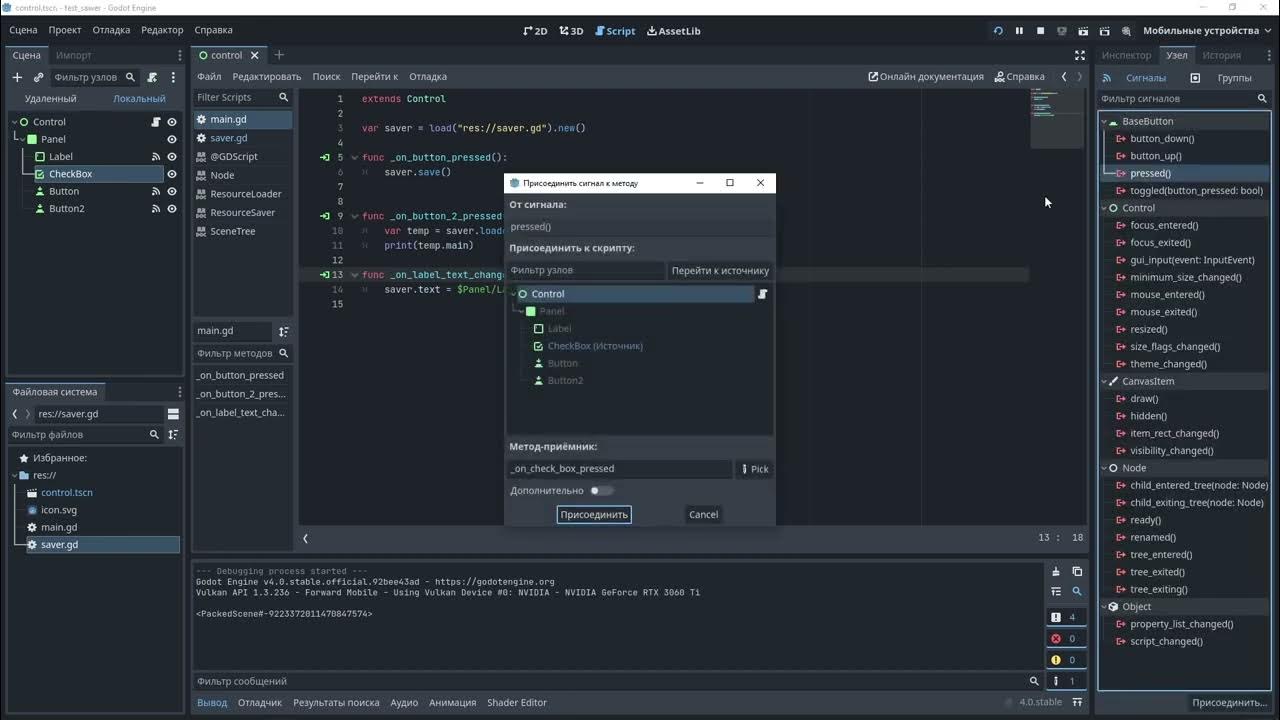Open the Movie Maker mode icon
Image resolution: width=1280 pixels, height=720 pixels.
1127,31
